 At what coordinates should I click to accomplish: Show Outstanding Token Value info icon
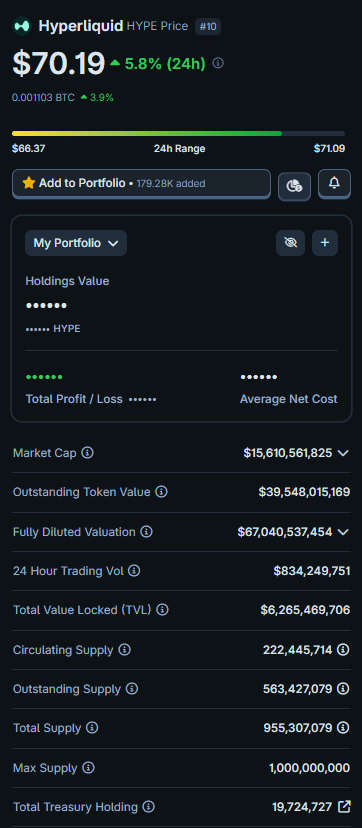pyautogui.click(x=161, y=492)
